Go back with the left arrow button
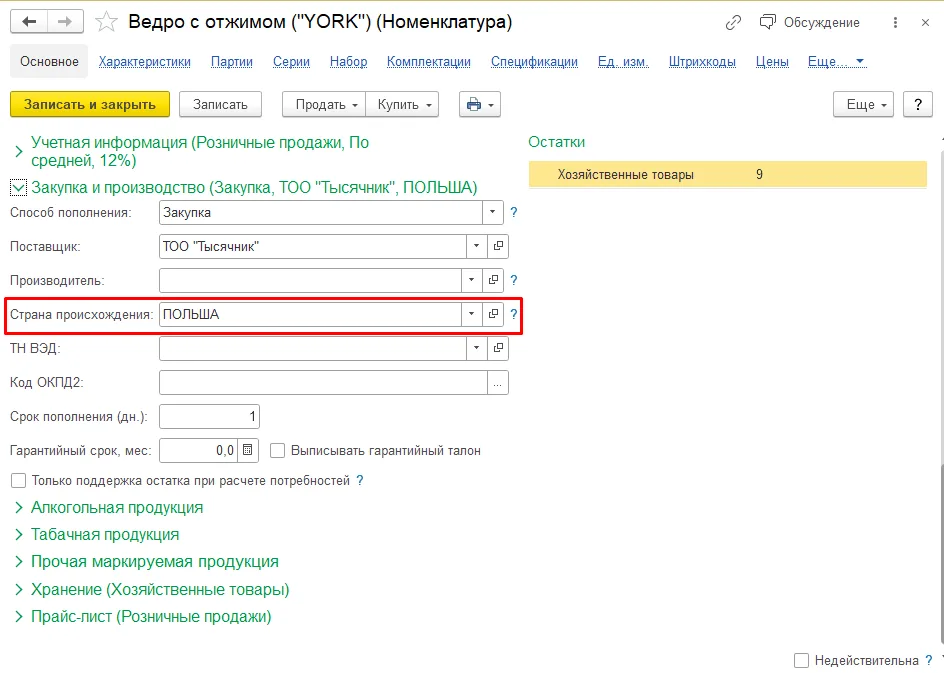This screenshot has height=673, width=944. click(x=28, y=22)
